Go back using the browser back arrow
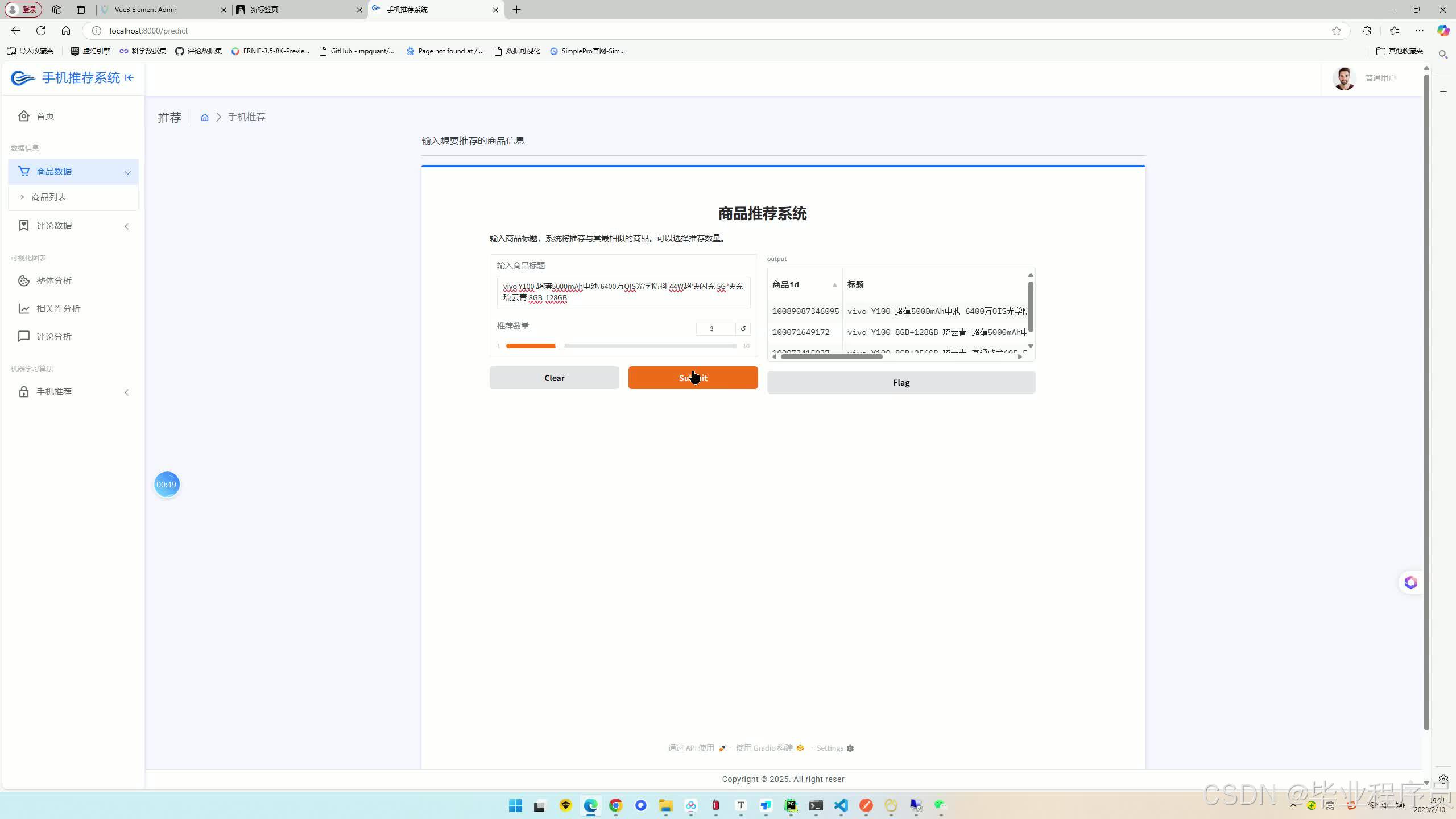 click(x=16, y=31)
